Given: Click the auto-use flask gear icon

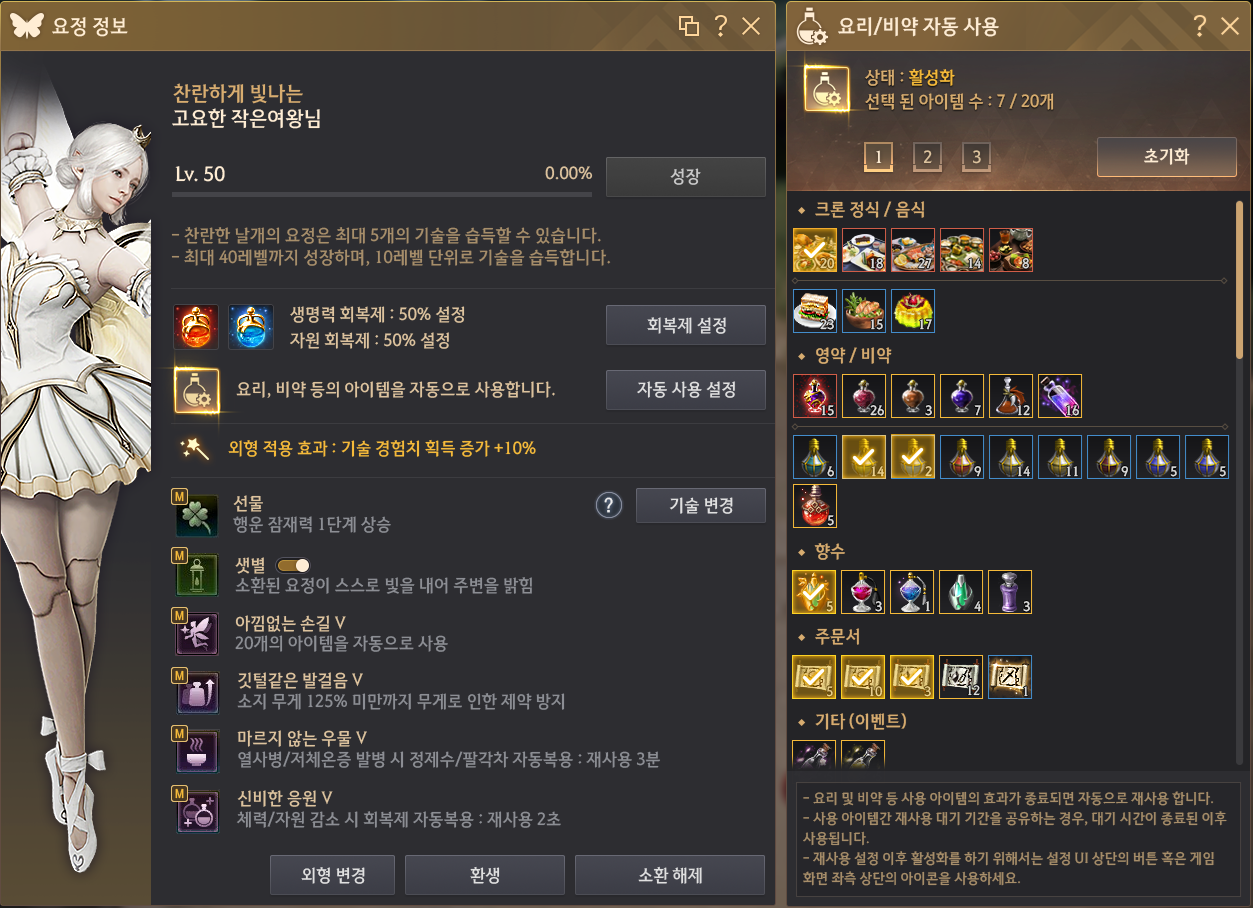Looking at the screenshot, I should point(196,390).
